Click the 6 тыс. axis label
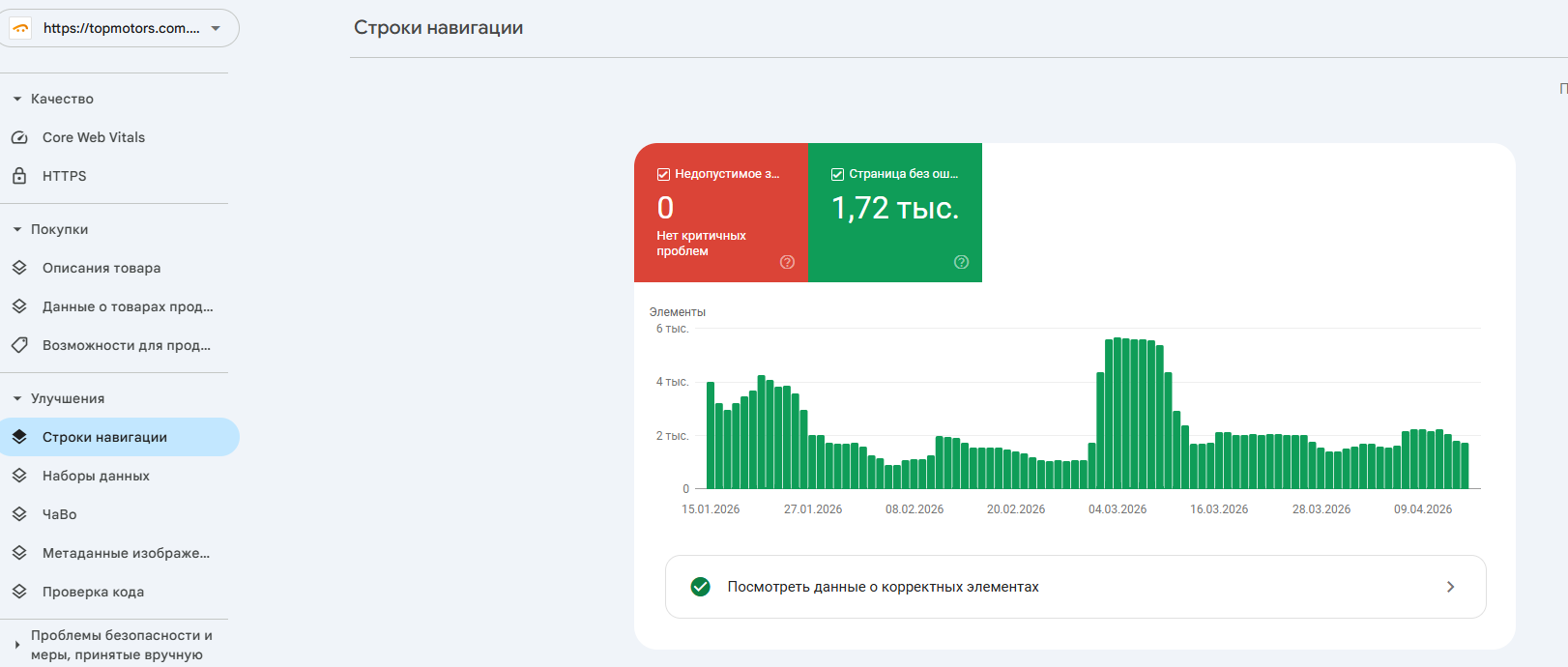 [x=672, y=329]
